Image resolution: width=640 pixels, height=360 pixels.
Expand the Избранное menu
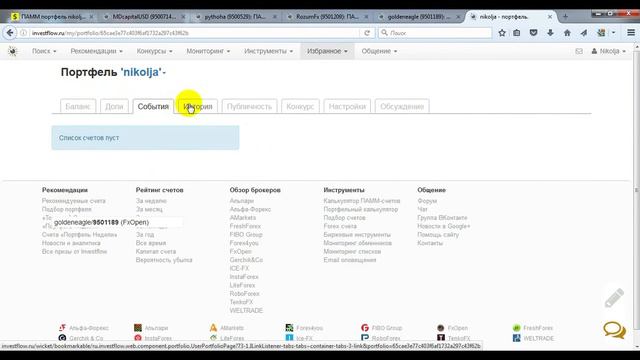pyautogui.click(x=327, y=51)
